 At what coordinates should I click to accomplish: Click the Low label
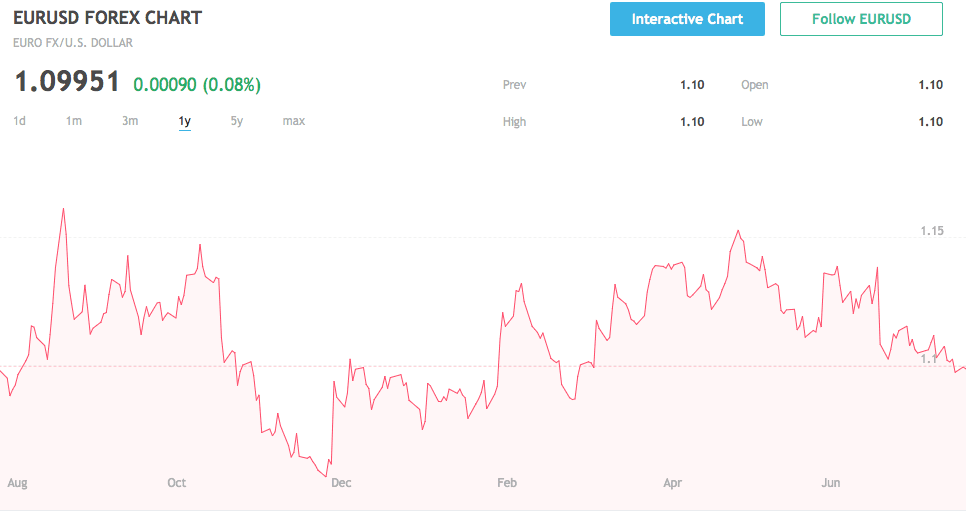click(752, 122)
